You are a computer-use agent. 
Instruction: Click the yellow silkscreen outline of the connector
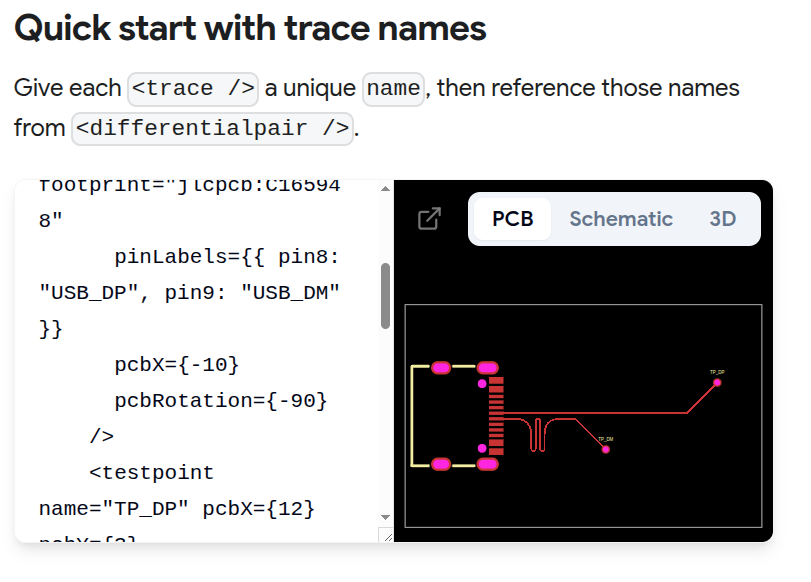pos(412,416)
